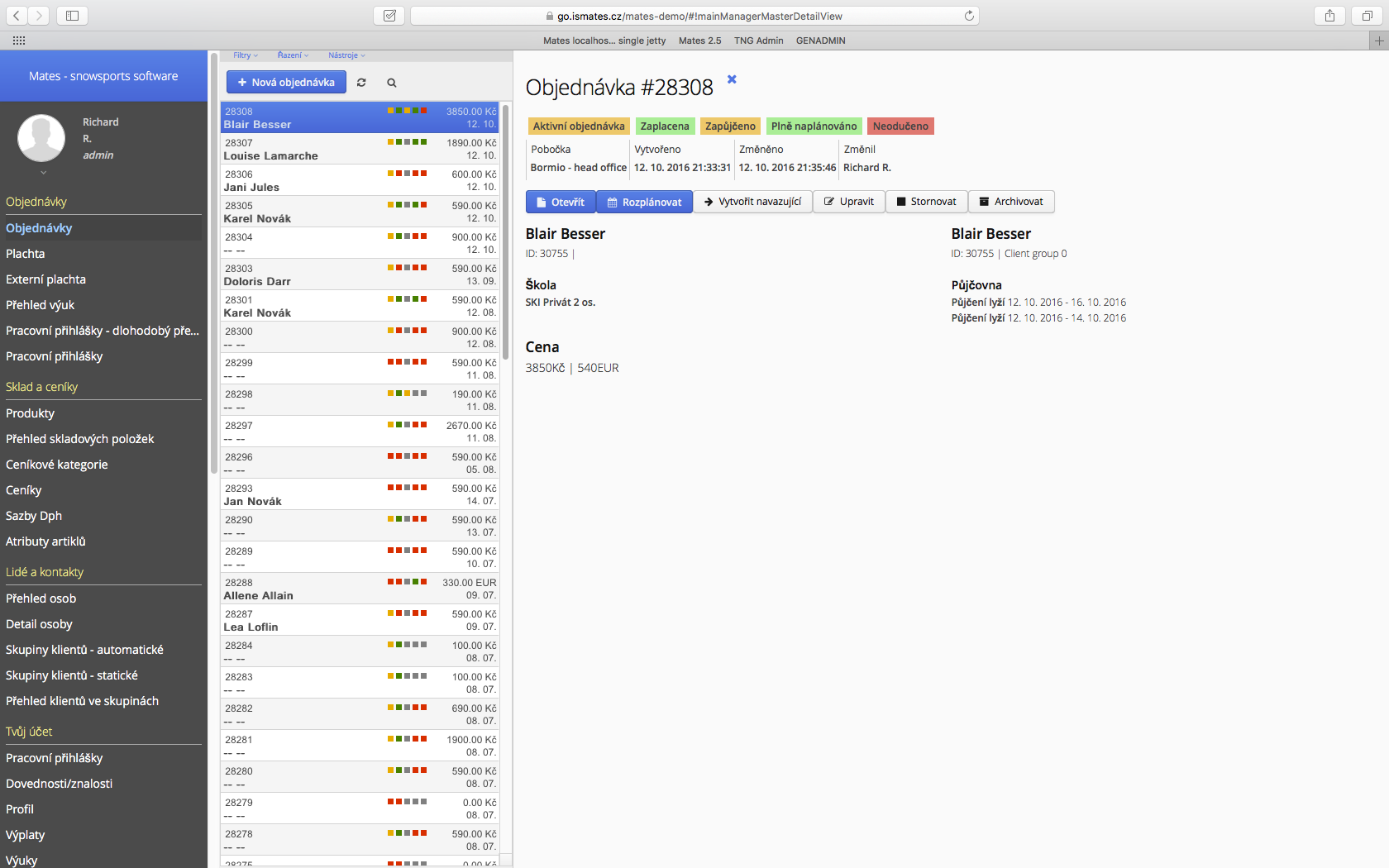Click the SKI Privát 2 os. entry
The width and height of the screenshot is (1389, 868).
[561, 303]
